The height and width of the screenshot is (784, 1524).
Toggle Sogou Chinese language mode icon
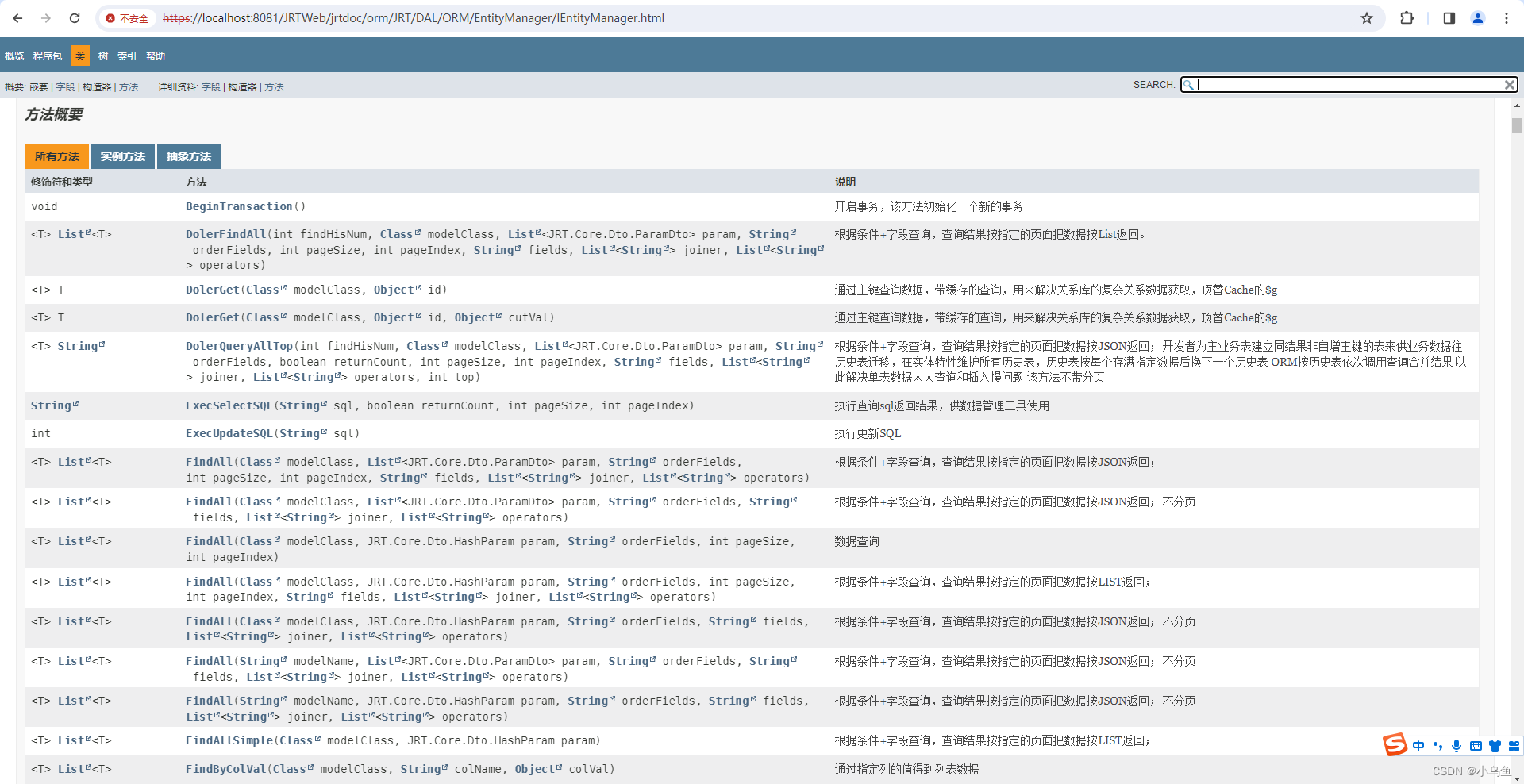(1418, 746)
